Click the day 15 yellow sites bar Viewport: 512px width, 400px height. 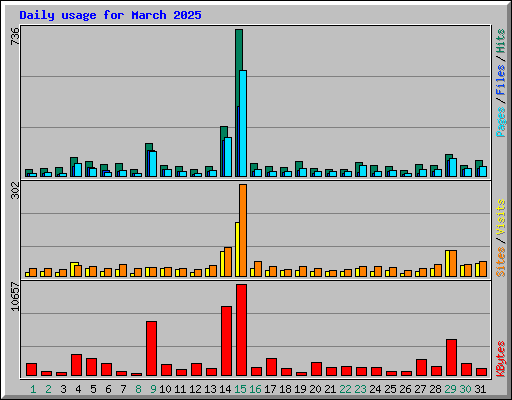[237, 249]
